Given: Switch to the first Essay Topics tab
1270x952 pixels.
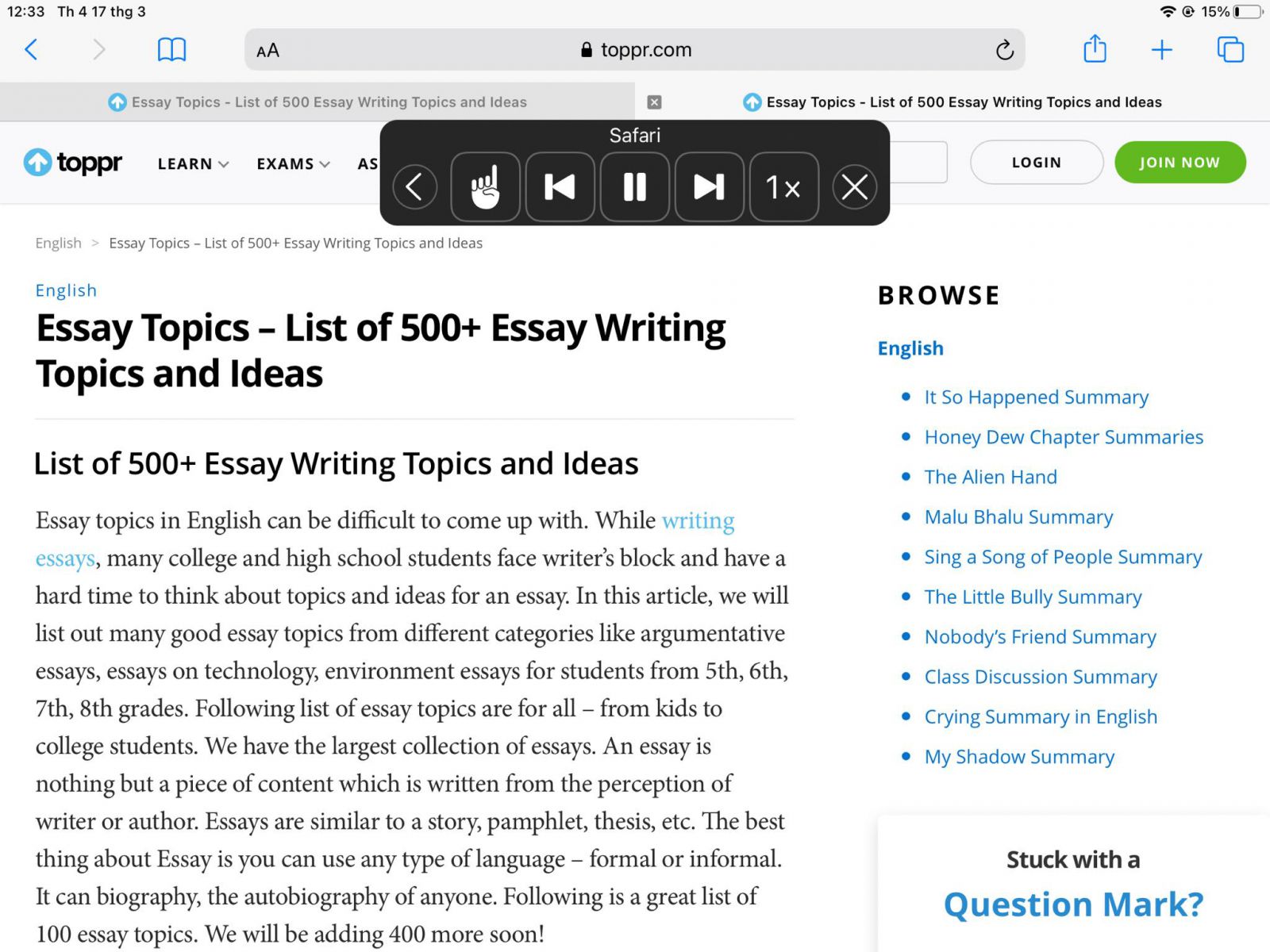Looking at the screenshot, I should click(317, 102).
